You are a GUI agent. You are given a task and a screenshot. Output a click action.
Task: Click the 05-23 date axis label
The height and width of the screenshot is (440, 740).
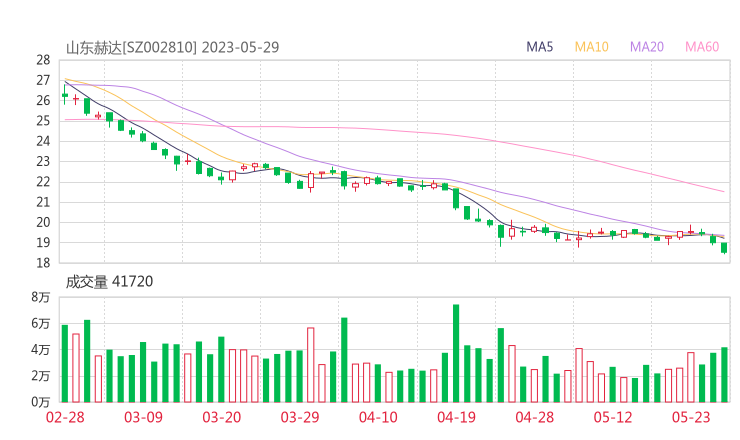click(691, 418)
